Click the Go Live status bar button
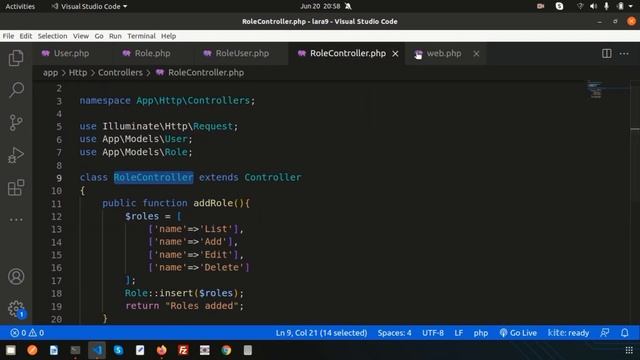This screenshot has height=360, width=640. 518,333
